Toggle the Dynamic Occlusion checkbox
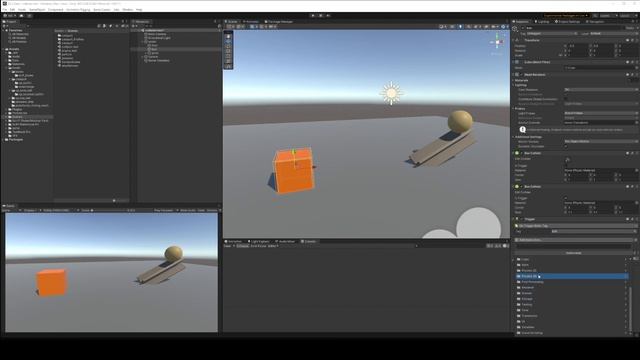 pyautogui.click(x=566, y=147)
